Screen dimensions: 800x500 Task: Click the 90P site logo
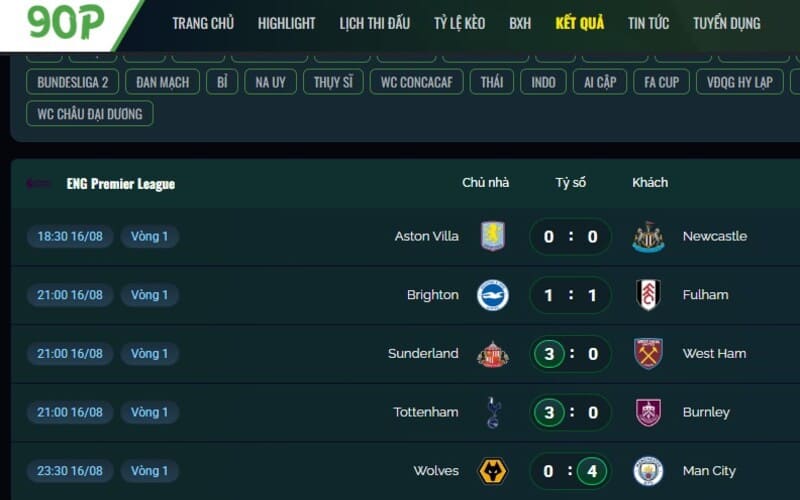point(65,22)
